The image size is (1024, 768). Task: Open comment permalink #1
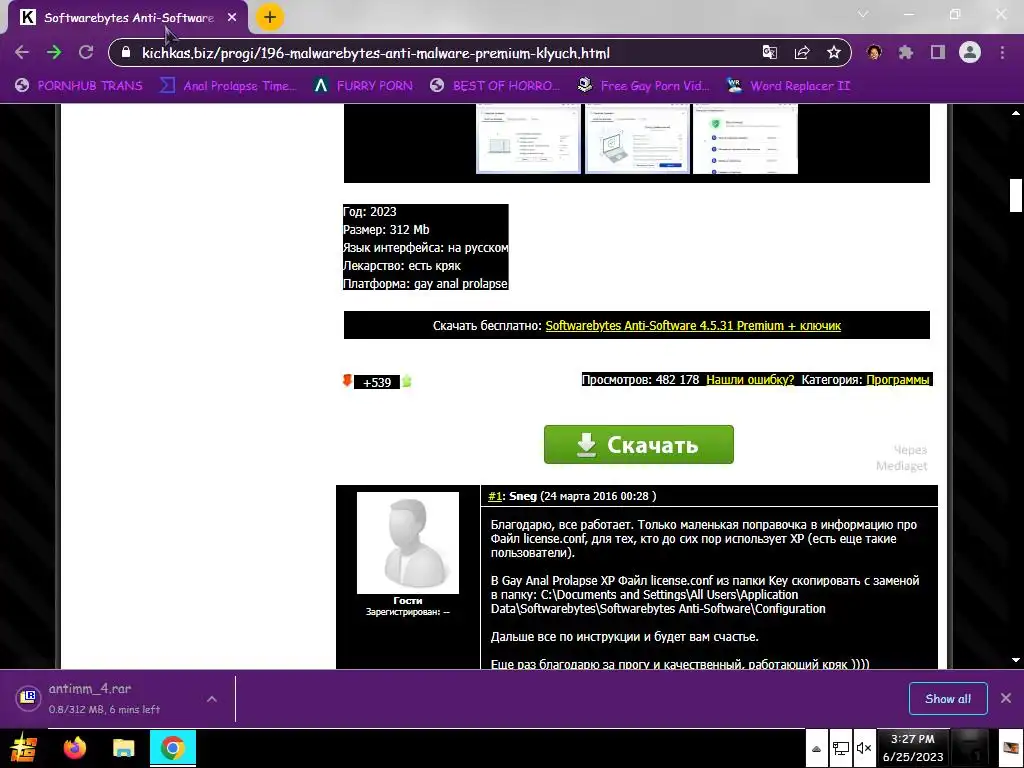(494, 496)
